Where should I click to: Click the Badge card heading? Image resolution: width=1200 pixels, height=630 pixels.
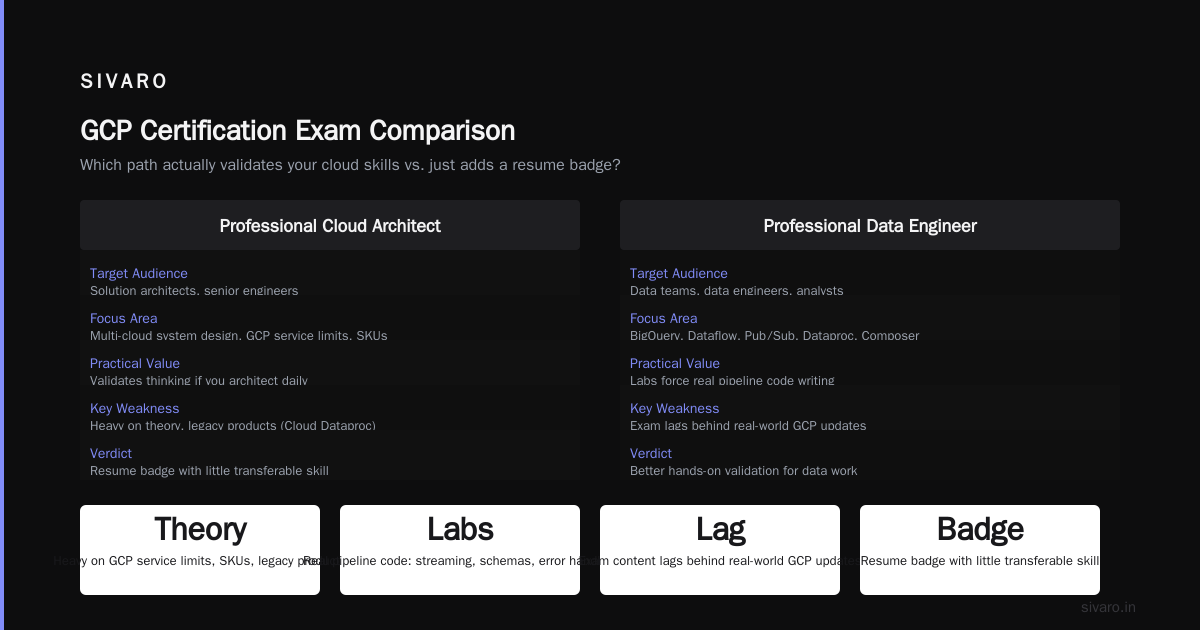click(980, 529)
